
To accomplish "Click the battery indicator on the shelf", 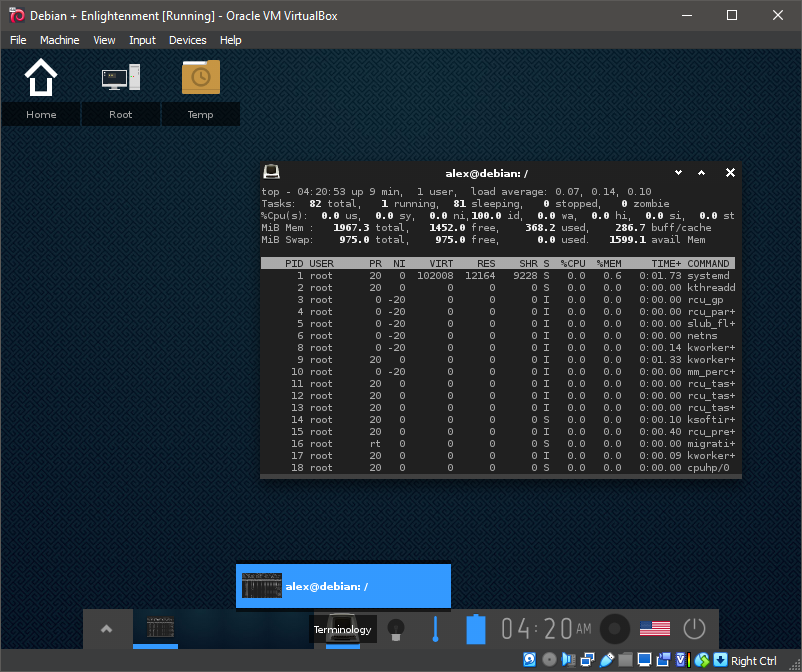I will (x=476, y=629).
